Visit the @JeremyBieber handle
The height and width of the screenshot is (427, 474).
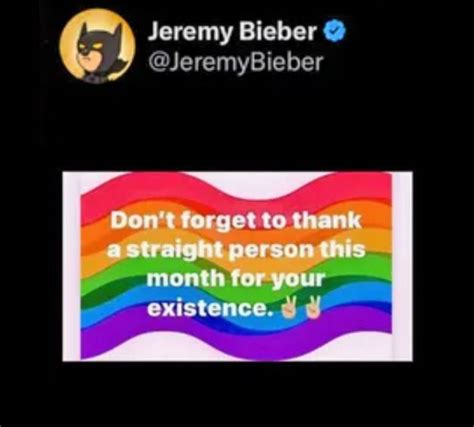click(236, 62)
